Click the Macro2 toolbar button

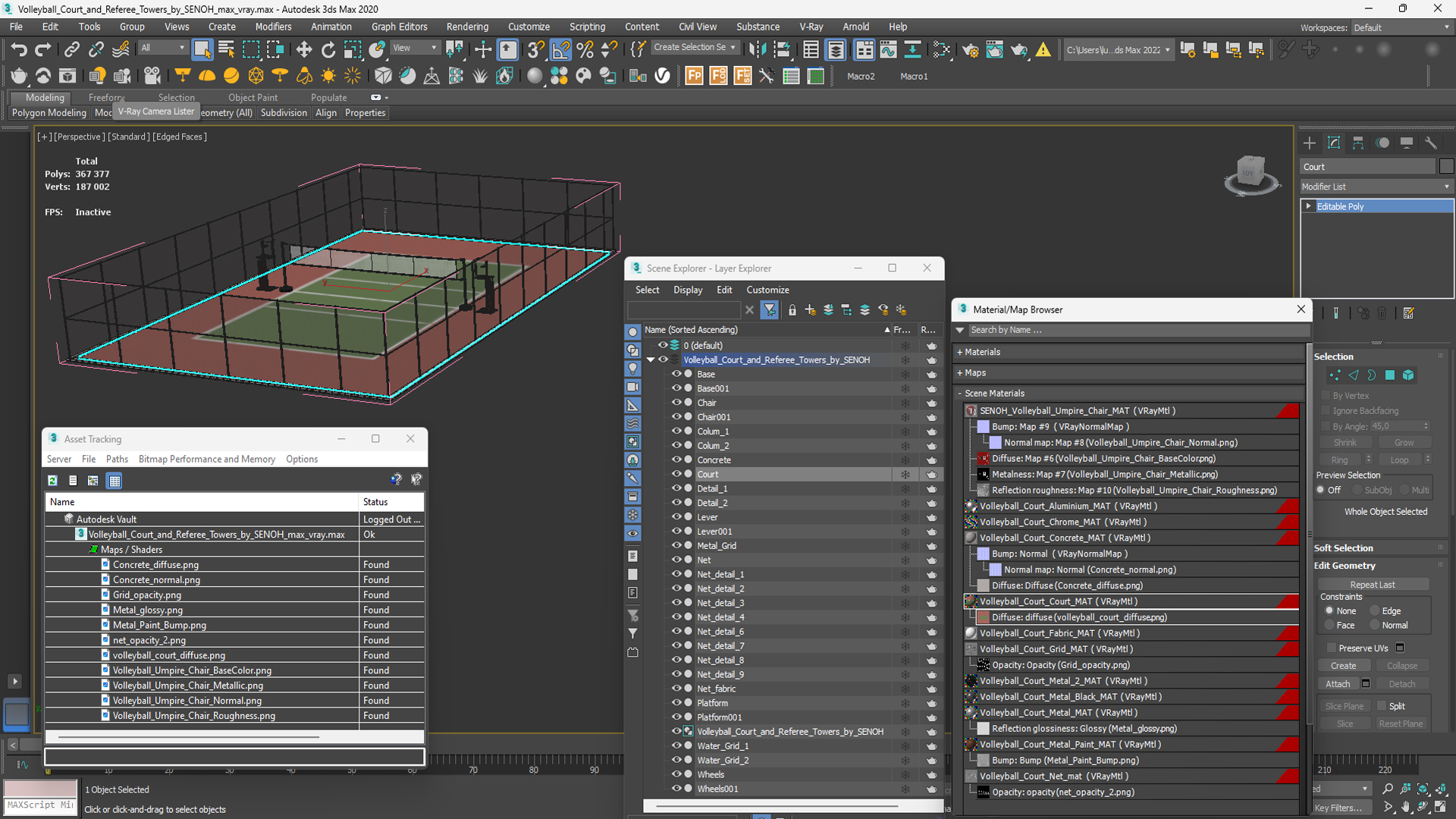click(x=861, y=77)
